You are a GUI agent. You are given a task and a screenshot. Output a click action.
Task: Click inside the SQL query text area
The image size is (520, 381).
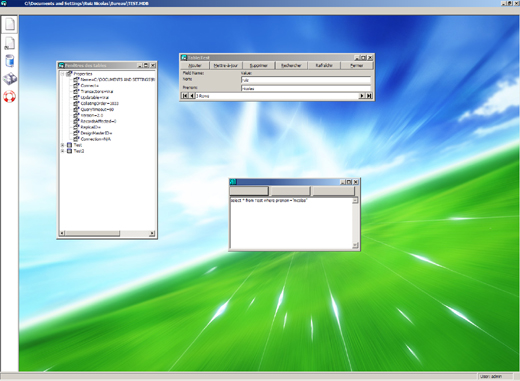coord(292,223)
